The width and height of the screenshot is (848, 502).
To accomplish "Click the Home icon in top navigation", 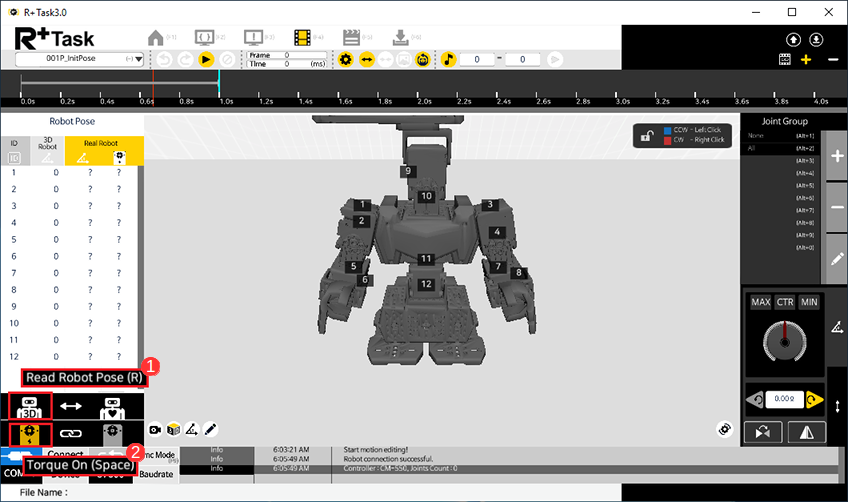I will [156, 38].
